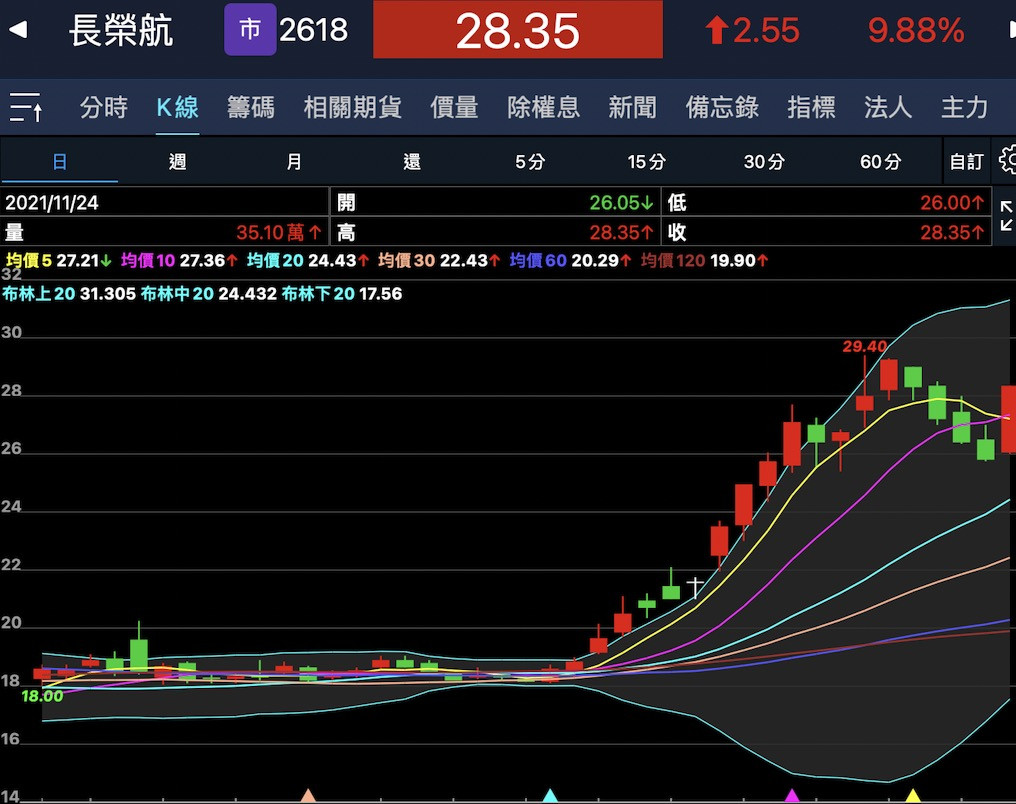Tap the purple 市 market badge
Viewport: 1016px width, 804px height.
click(249, 30)
